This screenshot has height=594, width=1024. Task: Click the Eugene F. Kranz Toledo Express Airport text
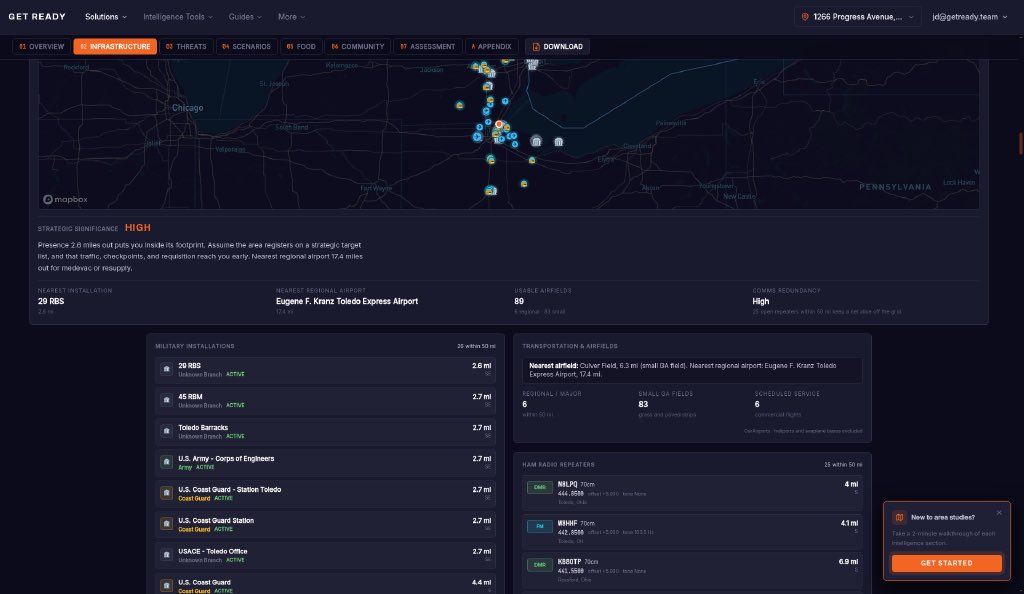pyautogui.click(x=347, y=302)
